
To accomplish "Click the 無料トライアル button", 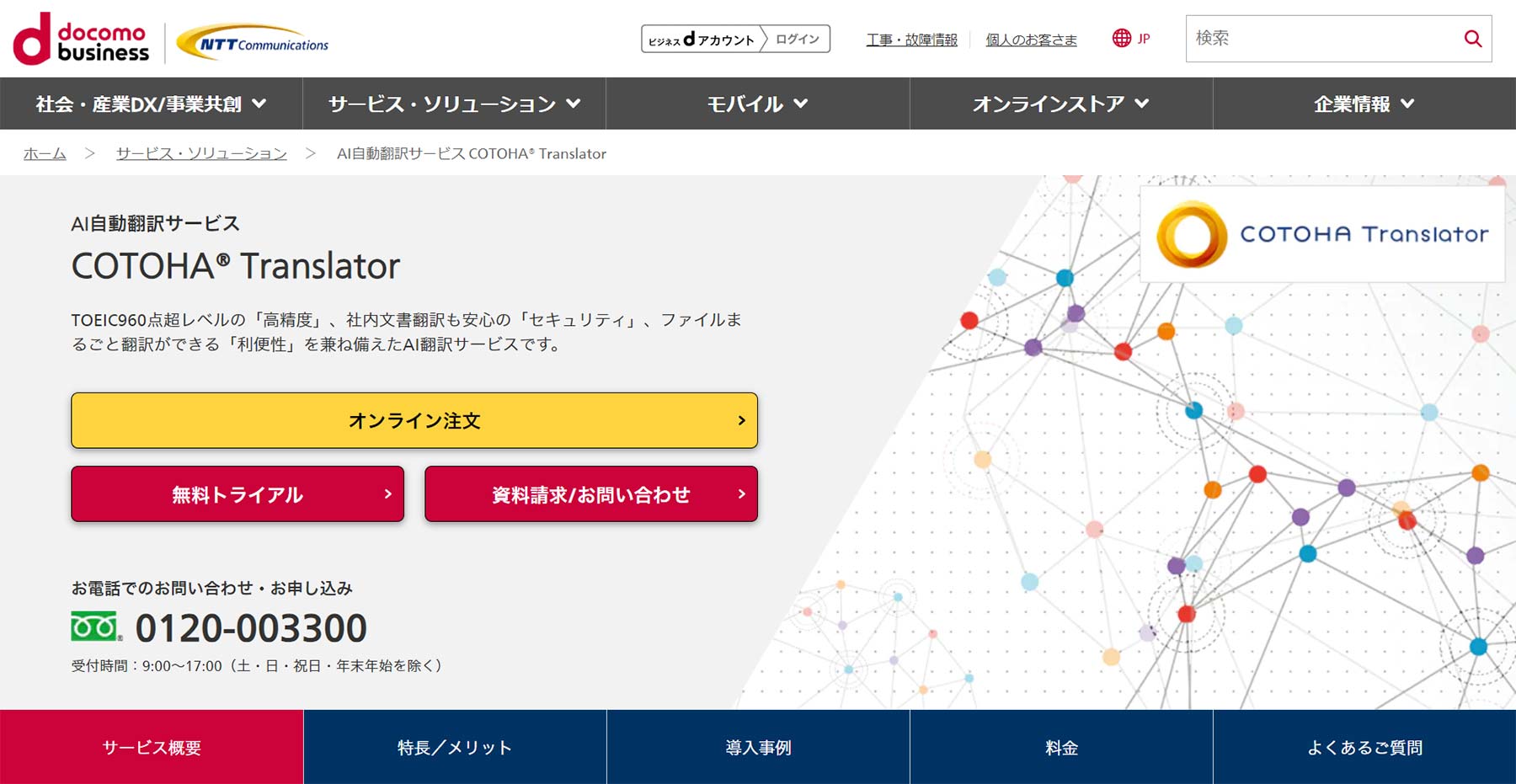I will 238,493.
